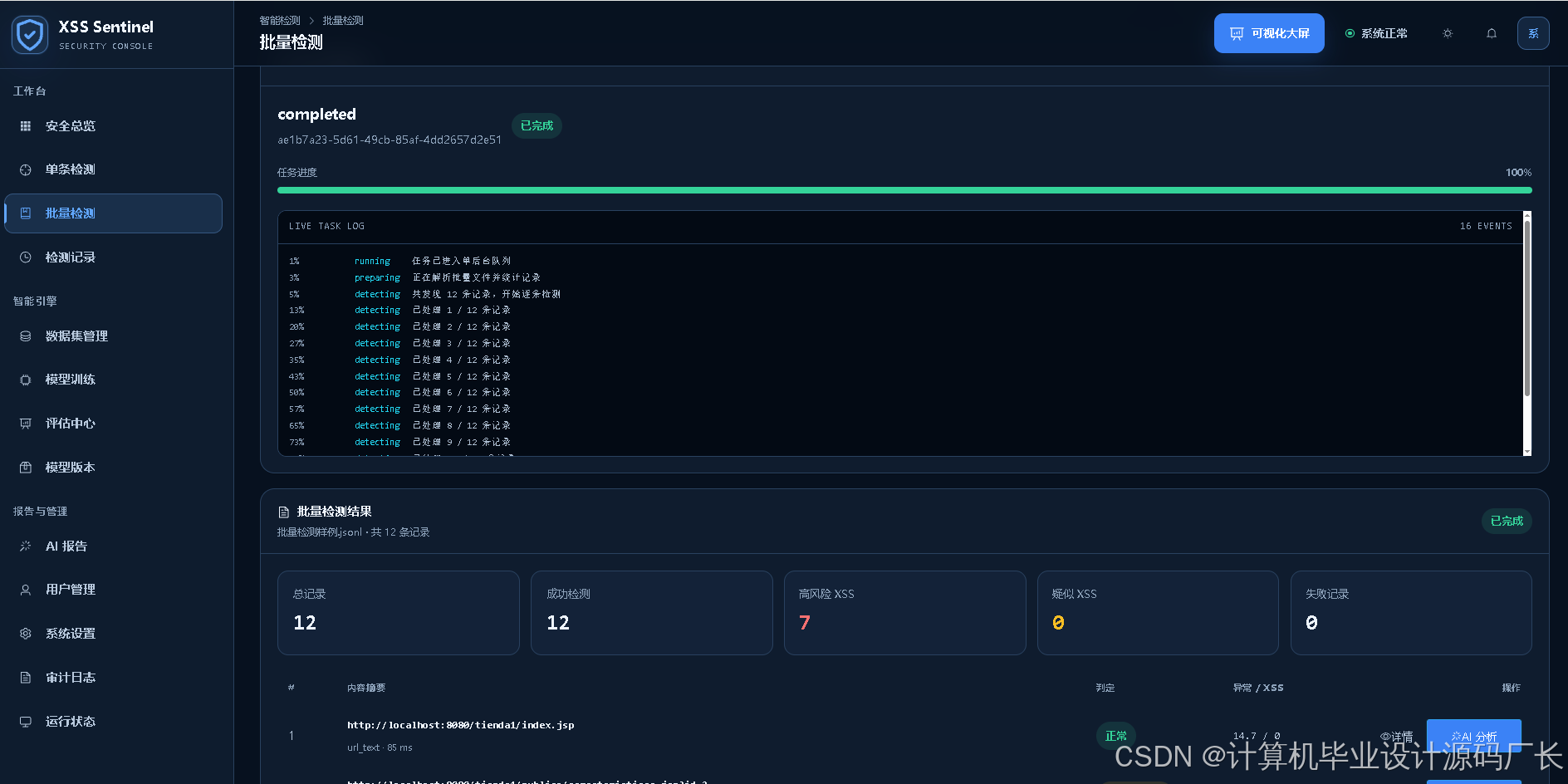Click the 内容摘要 column header

(366, 688)
